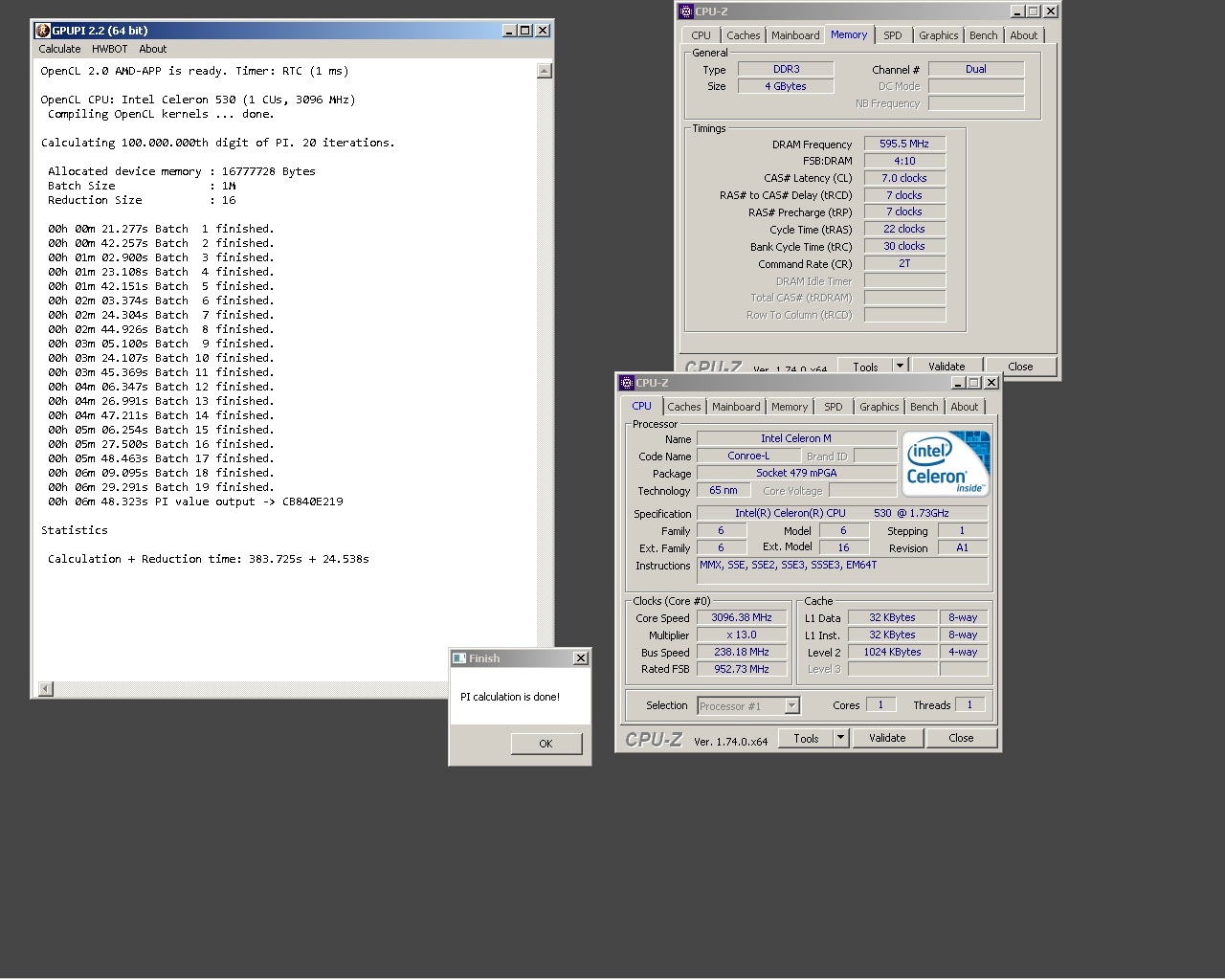This screenshot has width=1225, height=980.
Task: Select the Bench tab in top CPU-Z window
Action: coord(984,35)
